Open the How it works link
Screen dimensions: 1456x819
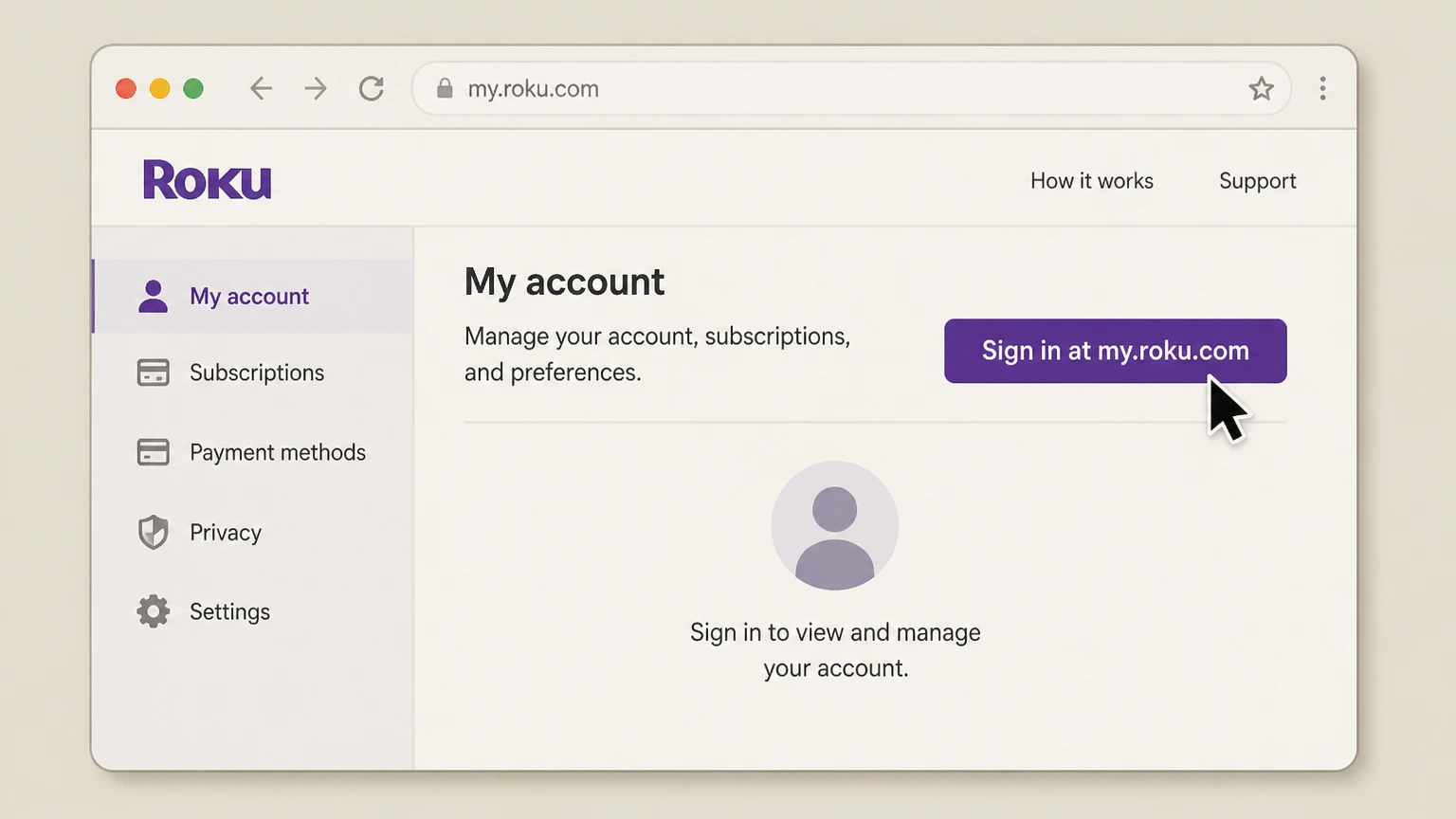(x=1092, y=181)
